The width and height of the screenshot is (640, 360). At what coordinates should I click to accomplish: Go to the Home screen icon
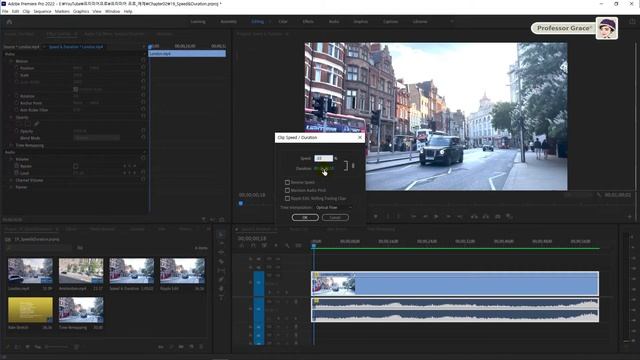(x=9, y=22)
